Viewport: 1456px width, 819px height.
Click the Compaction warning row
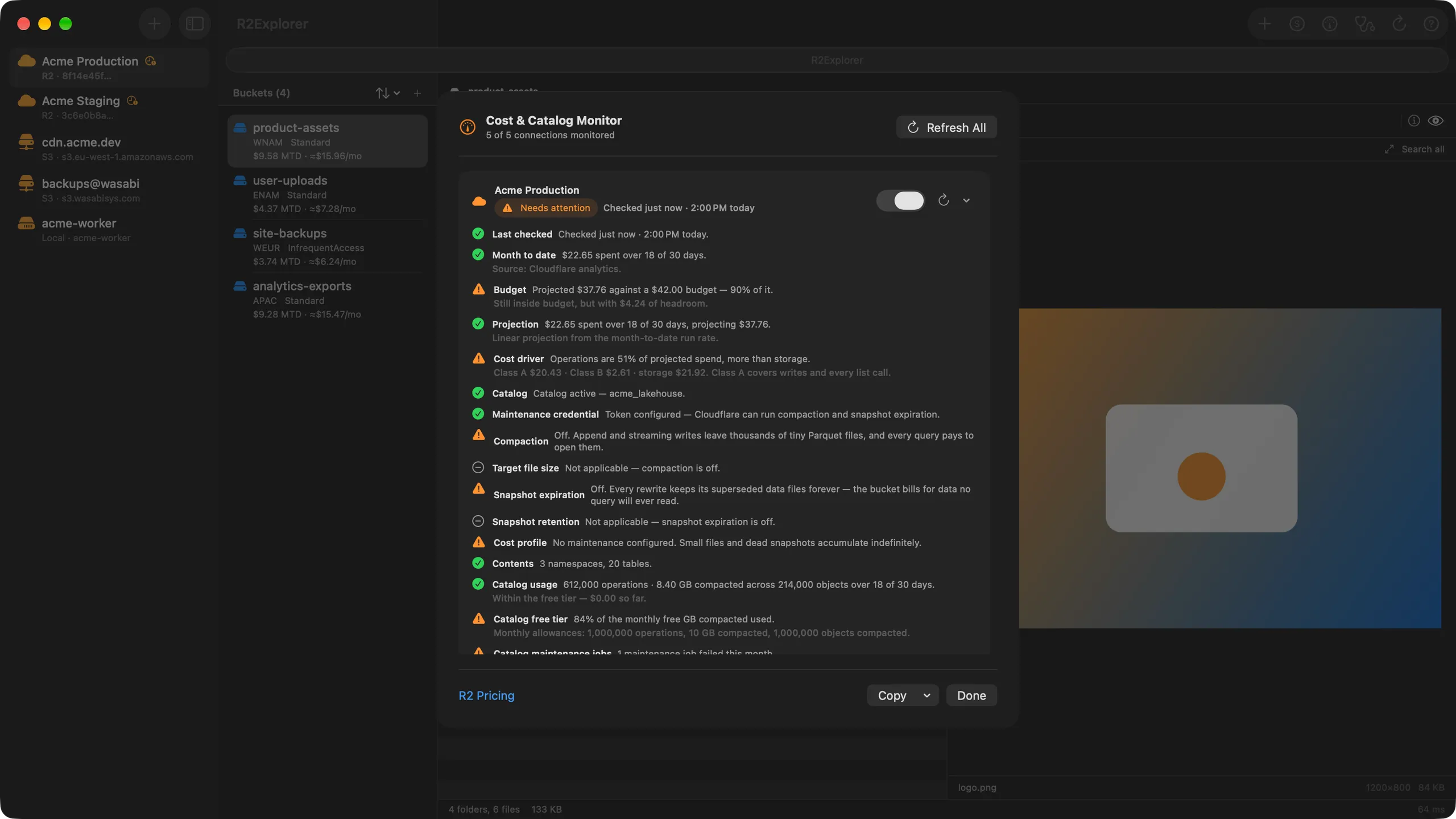pyautogui.click(x=723, y=441)
